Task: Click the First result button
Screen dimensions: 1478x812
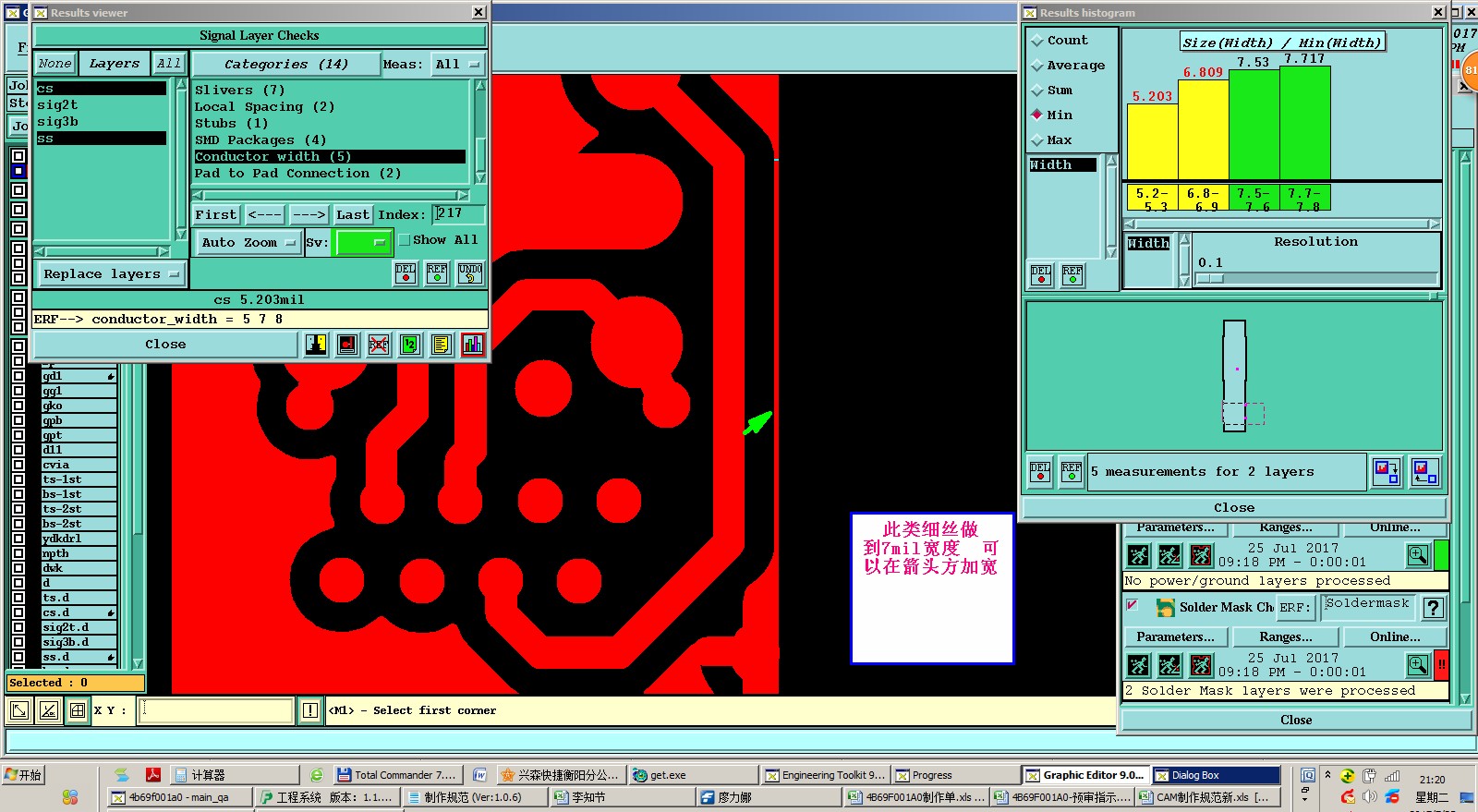Action: 216,215
